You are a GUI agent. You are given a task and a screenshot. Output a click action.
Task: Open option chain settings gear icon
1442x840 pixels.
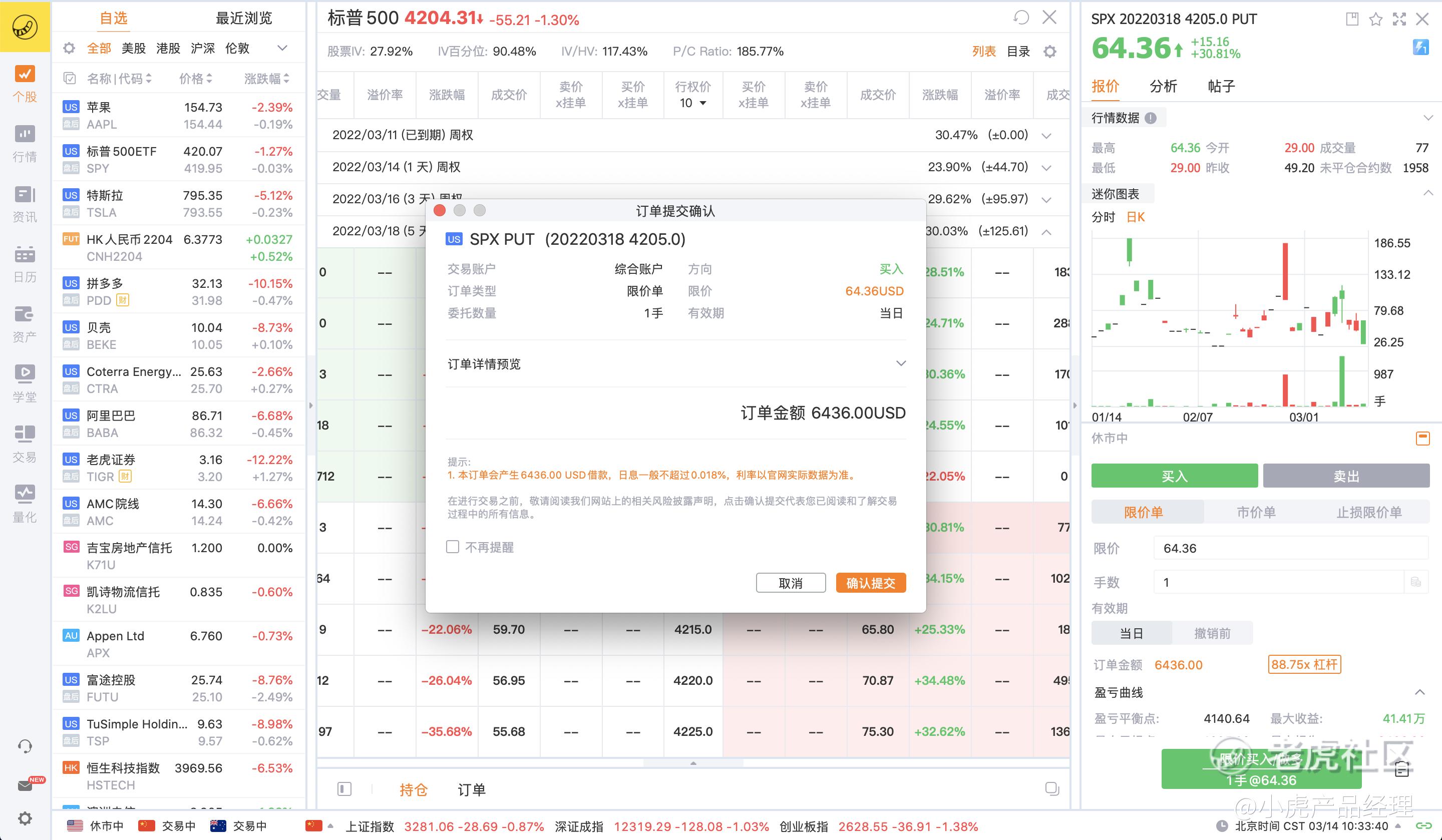pyautogui.click(x=1049, y=52)
